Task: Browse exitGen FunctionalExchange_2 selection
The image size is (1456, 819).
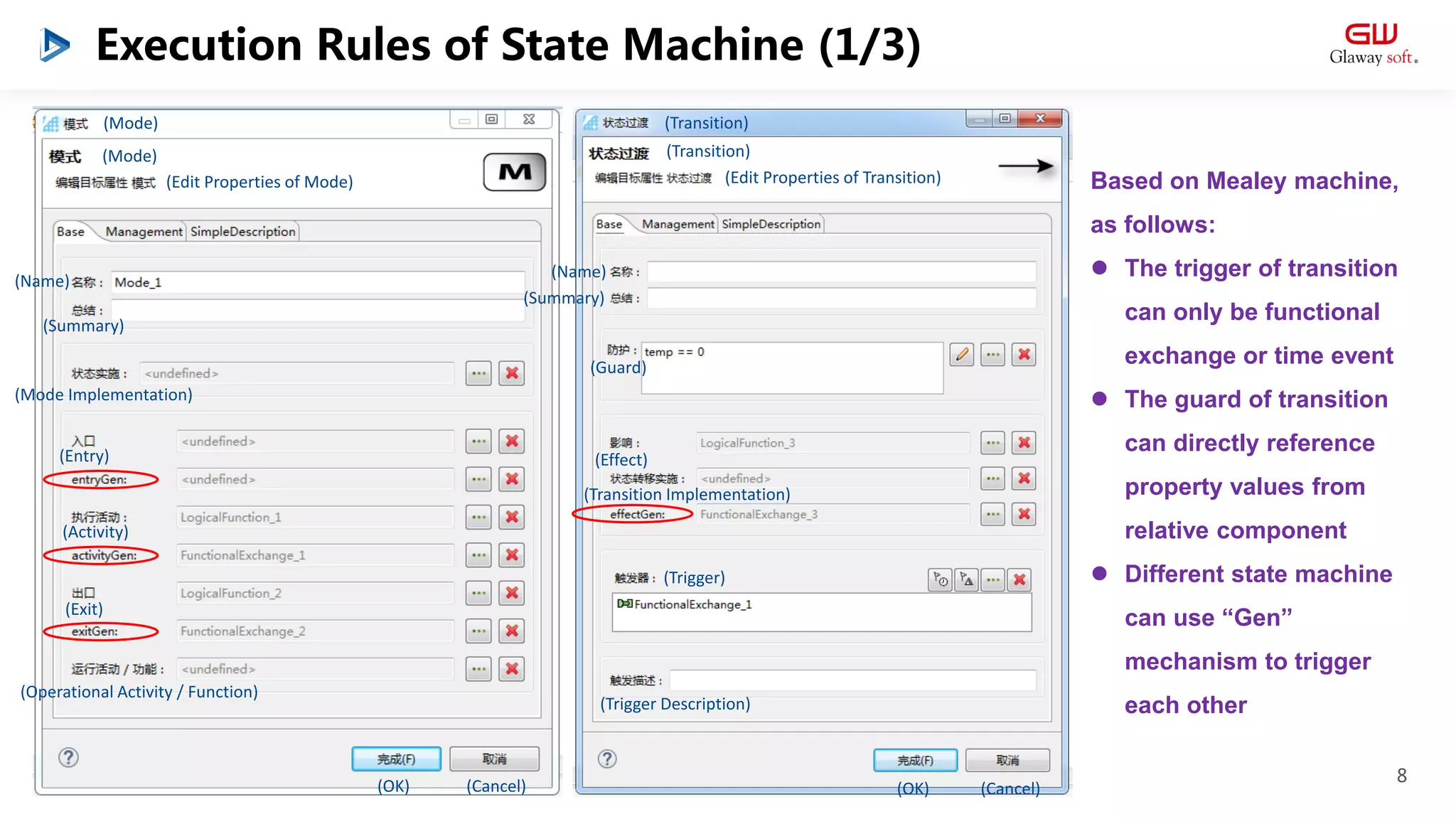Action: pyautogui.click(x=478, y=631)
